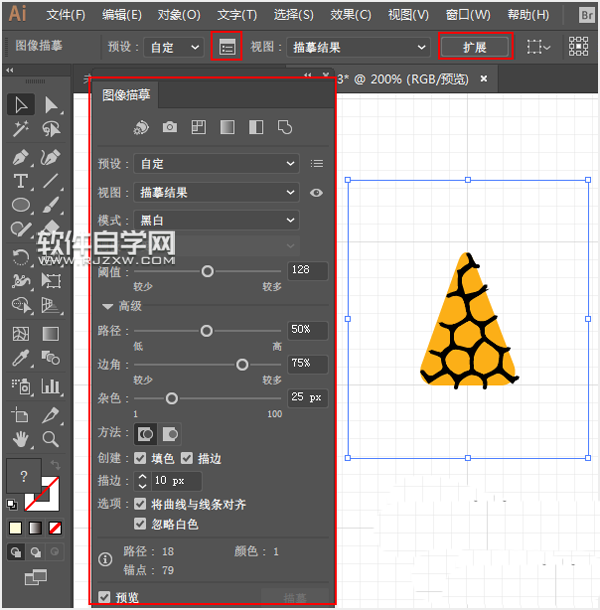Screen dimensions: 600x610
Task: Toggle the view eye icon in trace panel
Action: (x=316, y=193)
